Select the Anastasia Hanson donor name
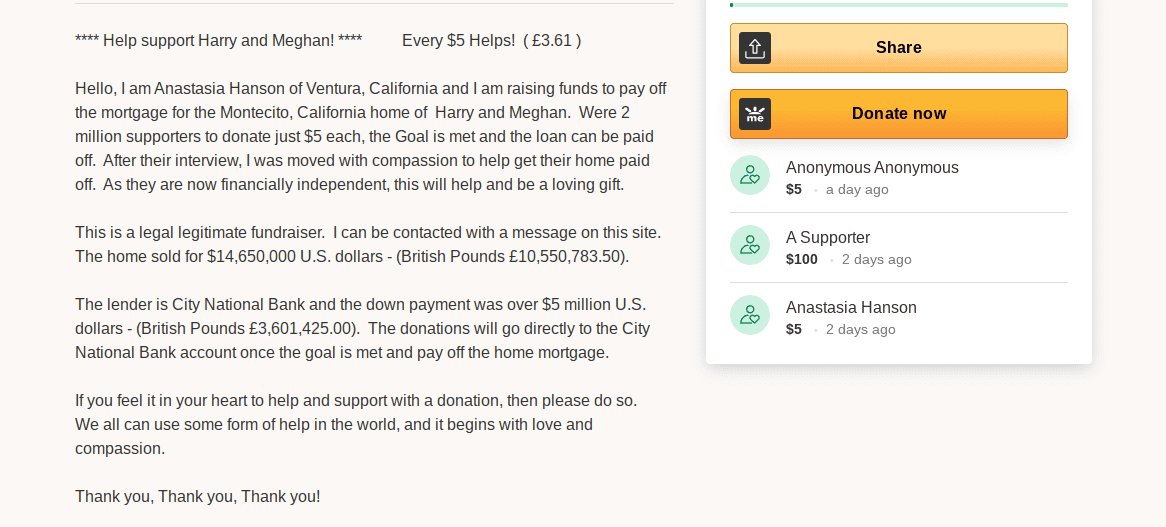Viewport: 1166px width, 527px height. point(851,307)
